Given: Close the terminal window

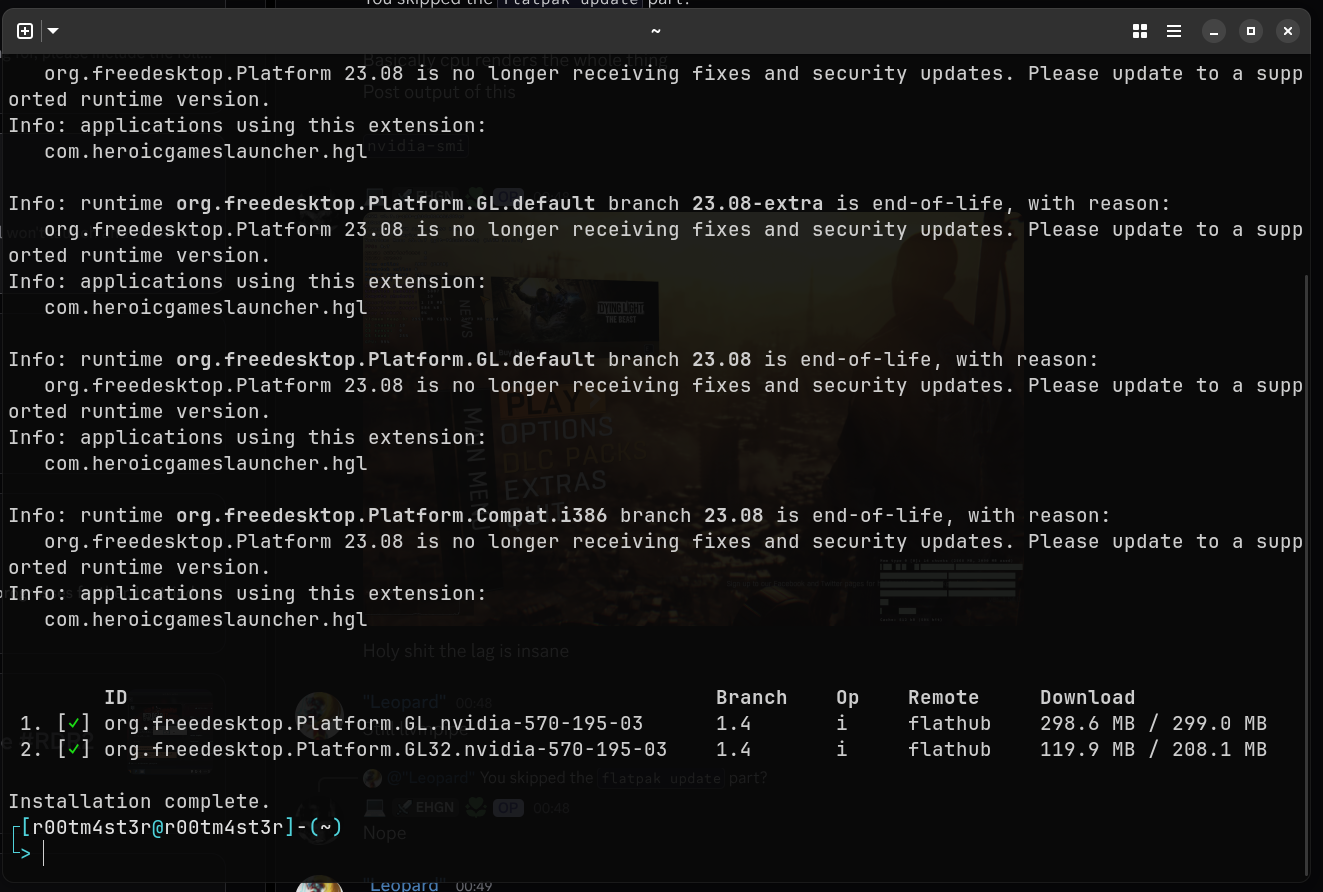Looking at the screenshot, I should point(1288,31).
